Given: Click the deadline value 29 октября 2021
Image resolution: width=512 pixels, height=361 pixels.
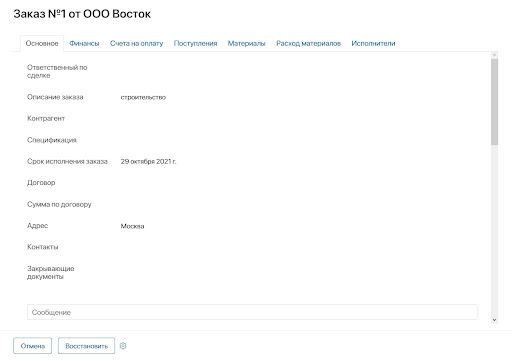Looking at the screenshot, I should click(x=148, y=161).
